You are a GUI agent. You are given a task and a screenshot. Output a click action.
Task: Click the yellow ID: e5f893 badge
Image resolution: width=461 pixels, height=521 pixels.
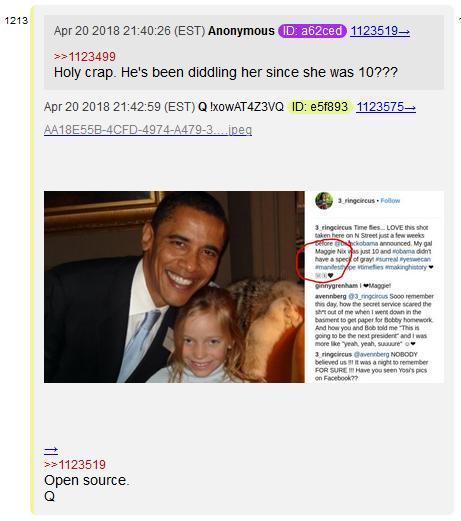(x=320, y=107)
